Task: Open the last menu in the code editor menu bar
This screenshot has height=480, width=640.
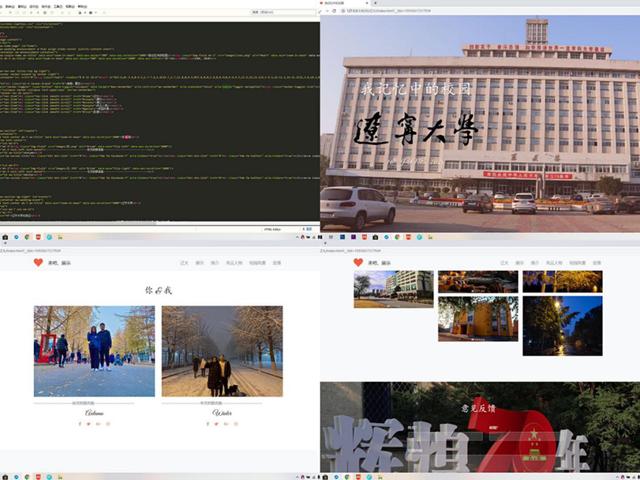Action: click(82, 7)
